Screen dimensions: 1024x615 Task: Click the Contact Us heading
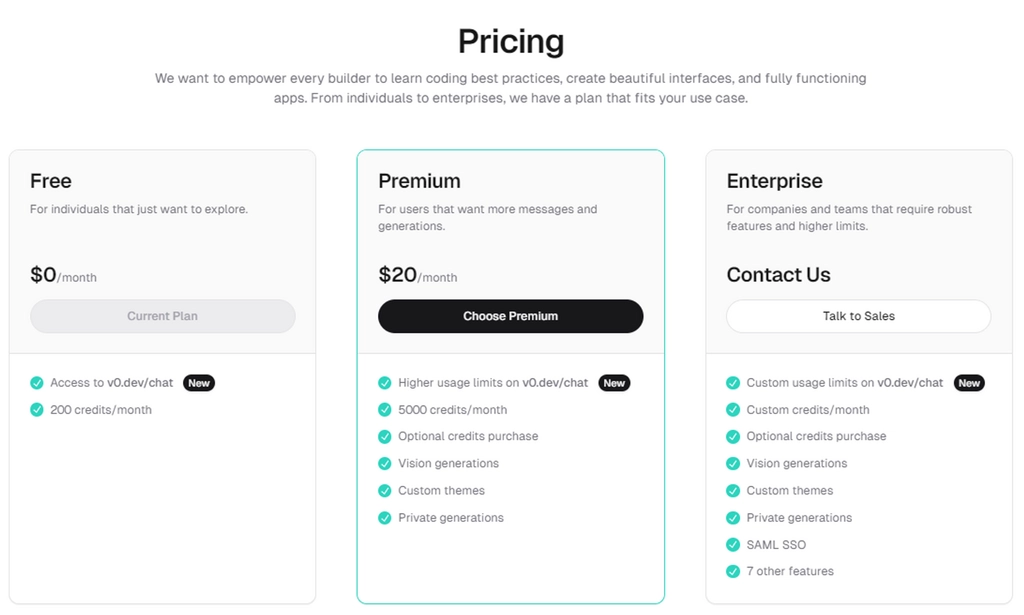click(778, 275)
